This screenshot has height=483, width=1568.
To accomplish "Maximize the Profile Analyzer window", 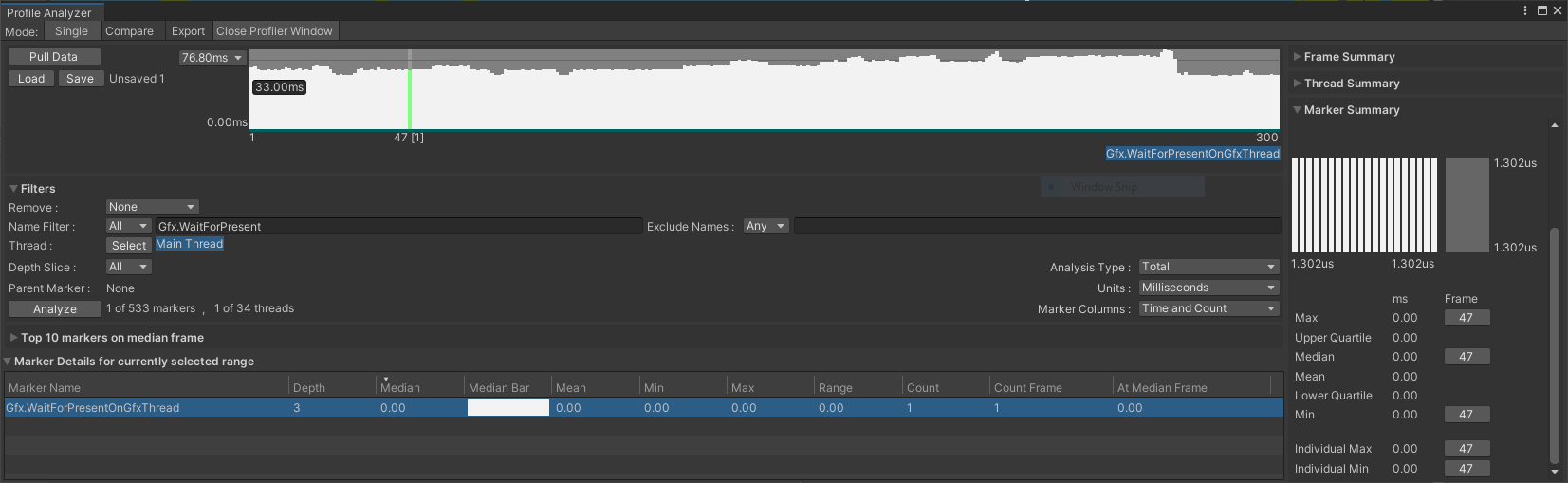I will [1542, 10].
